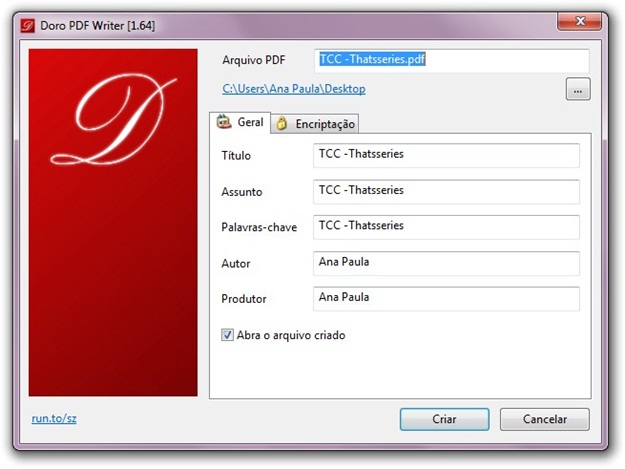
Task: Click the Doro PDF Writer title bar icon
Action: click(28, 26)
